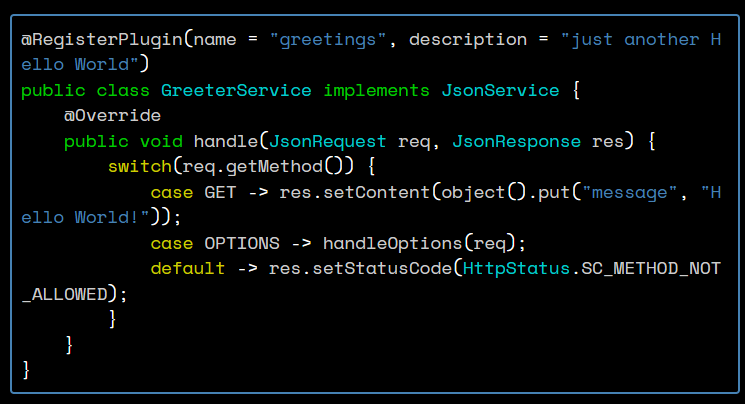This screenshot has width=745, height=404.
Task: Place cursor on the switch keyword
Action: 139,167
